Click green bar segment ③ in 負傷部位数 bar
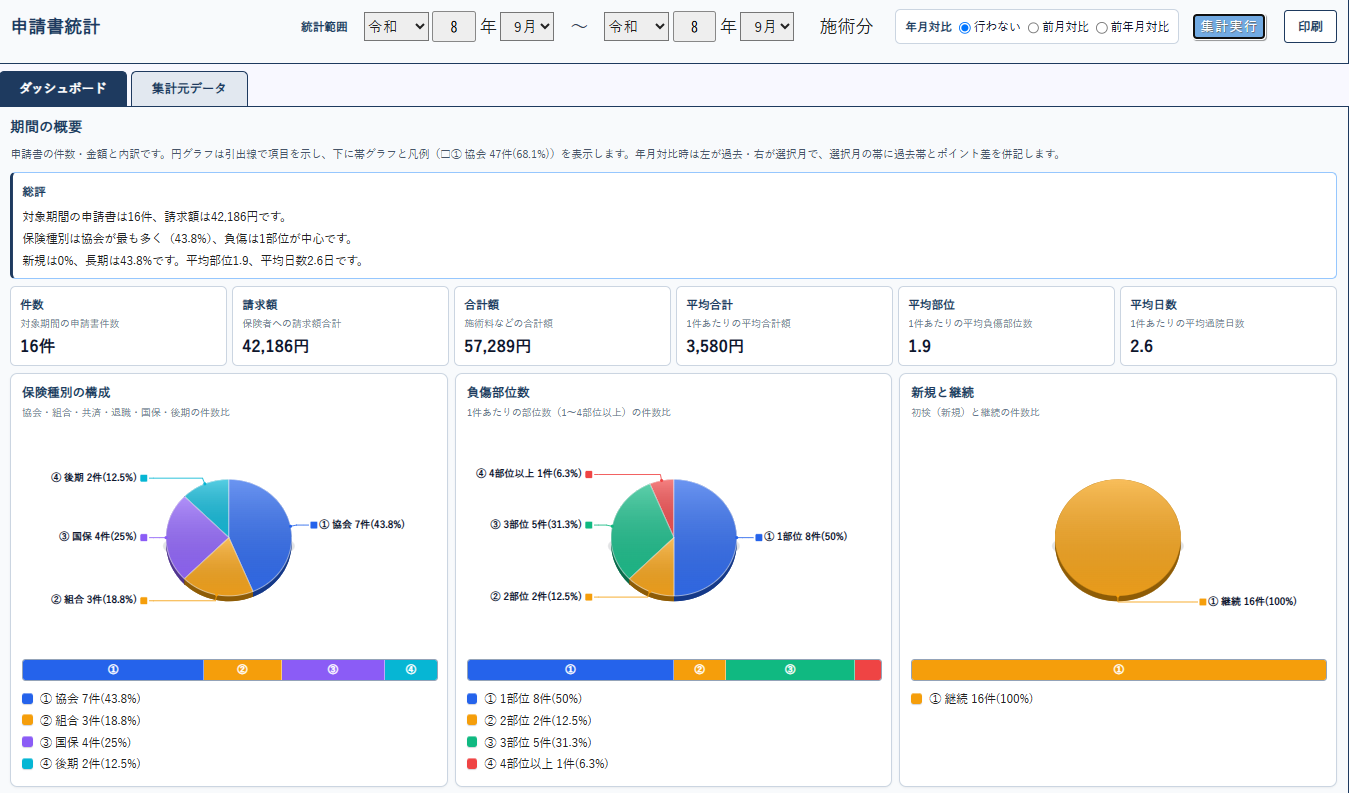Viewport: 1349px width, 793px height. [790, 670]
